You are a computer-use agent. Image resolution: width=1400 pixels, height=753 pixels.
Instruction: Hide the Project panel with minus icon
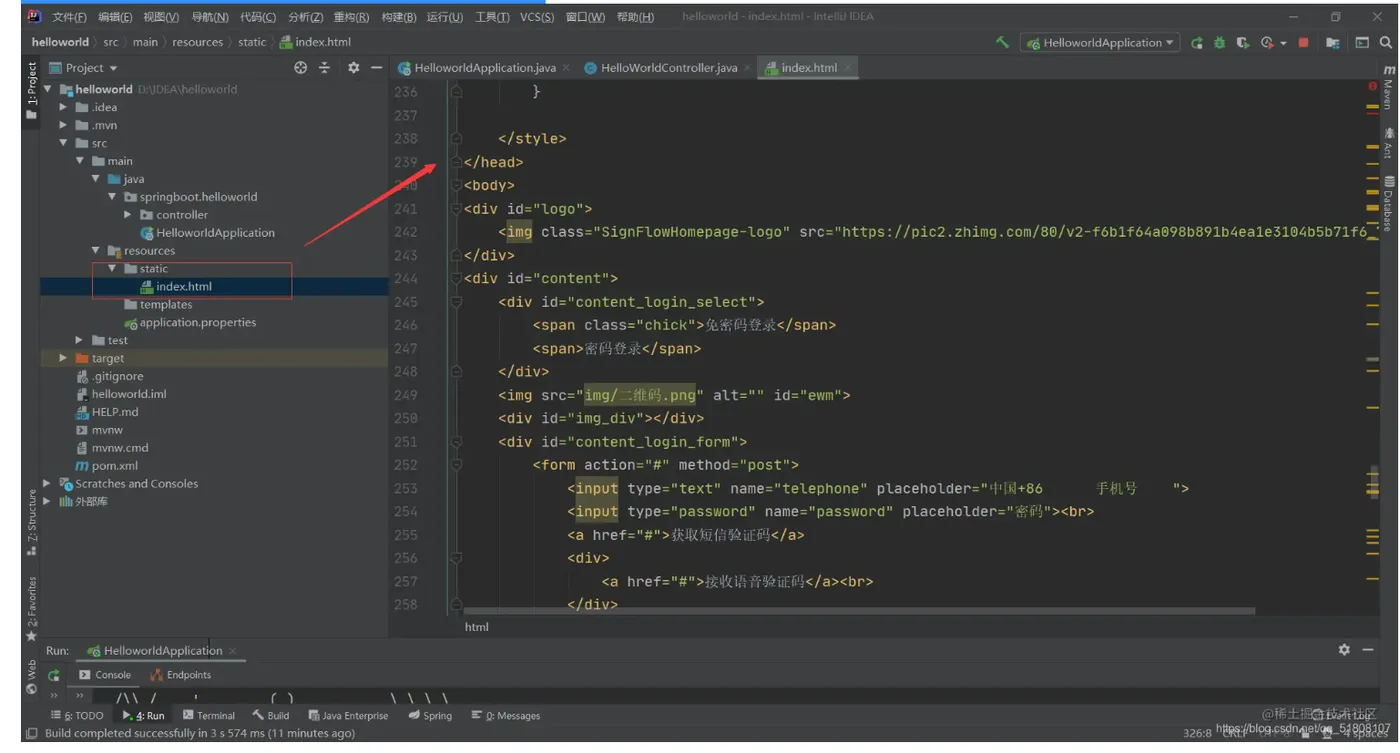point(376,67)
